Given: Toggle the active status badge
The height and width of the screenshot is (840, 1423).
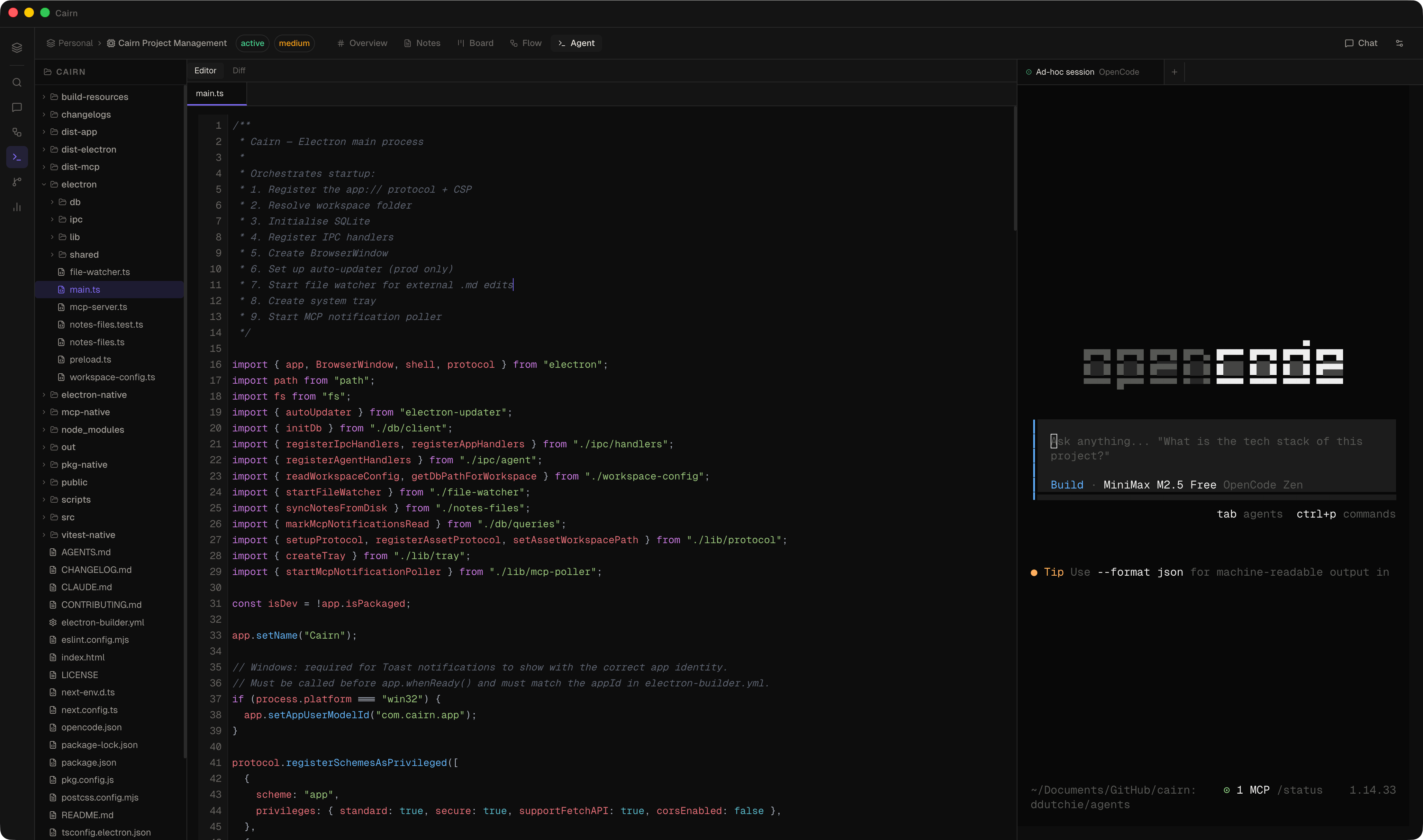Looking at the screenshot, I should [252, 43].
